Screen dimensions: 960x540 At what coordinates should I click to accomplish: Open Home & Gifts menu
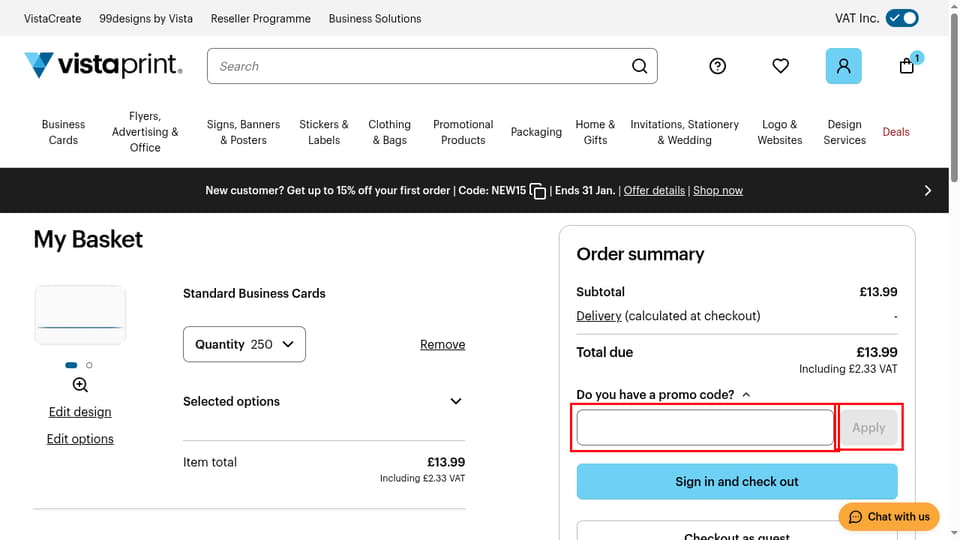click(595, 132)
